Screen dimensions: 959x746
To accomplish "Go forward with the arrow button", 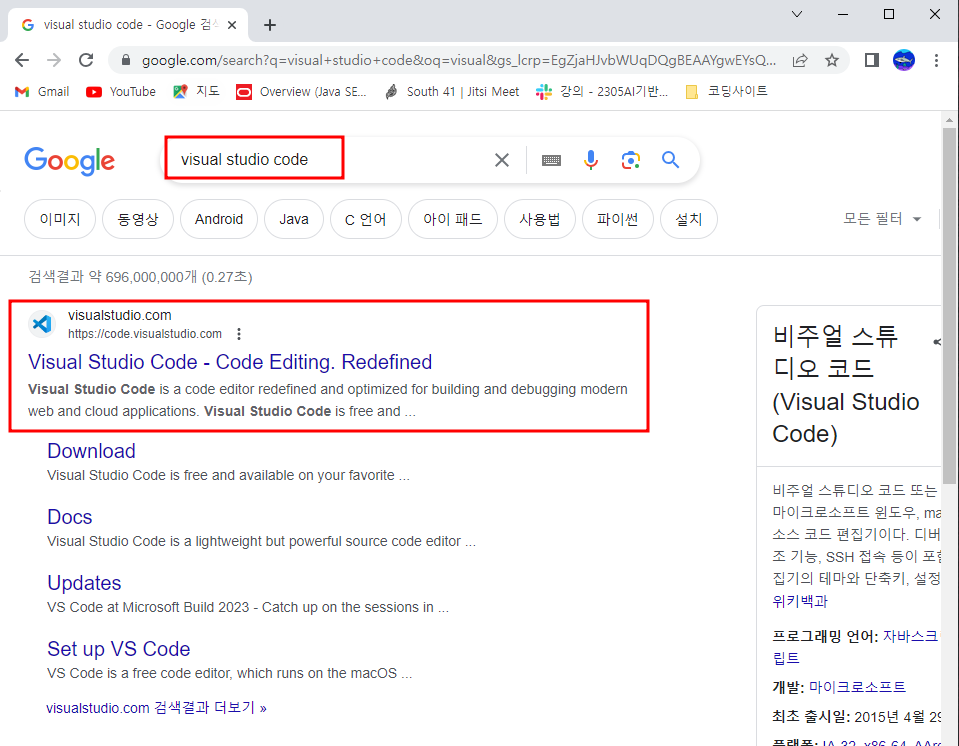I will coord(54,60).
